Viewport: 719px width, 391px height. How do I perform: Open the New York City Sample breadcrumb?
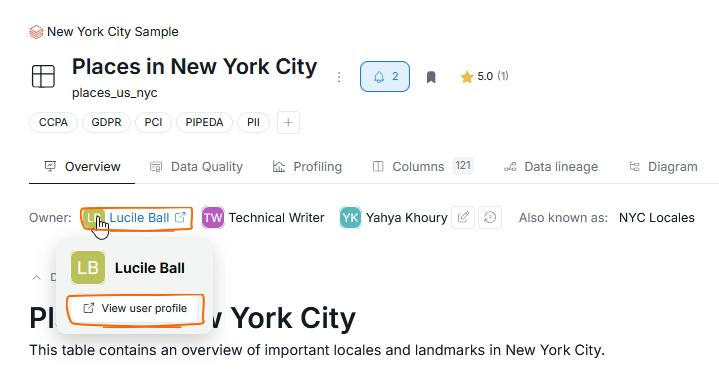coord(113,32)
